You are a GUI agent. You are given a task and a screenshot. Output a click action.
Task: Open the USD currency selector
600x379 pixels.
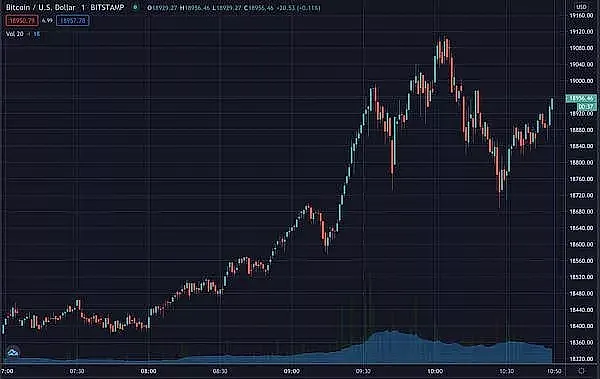[582, 7]
